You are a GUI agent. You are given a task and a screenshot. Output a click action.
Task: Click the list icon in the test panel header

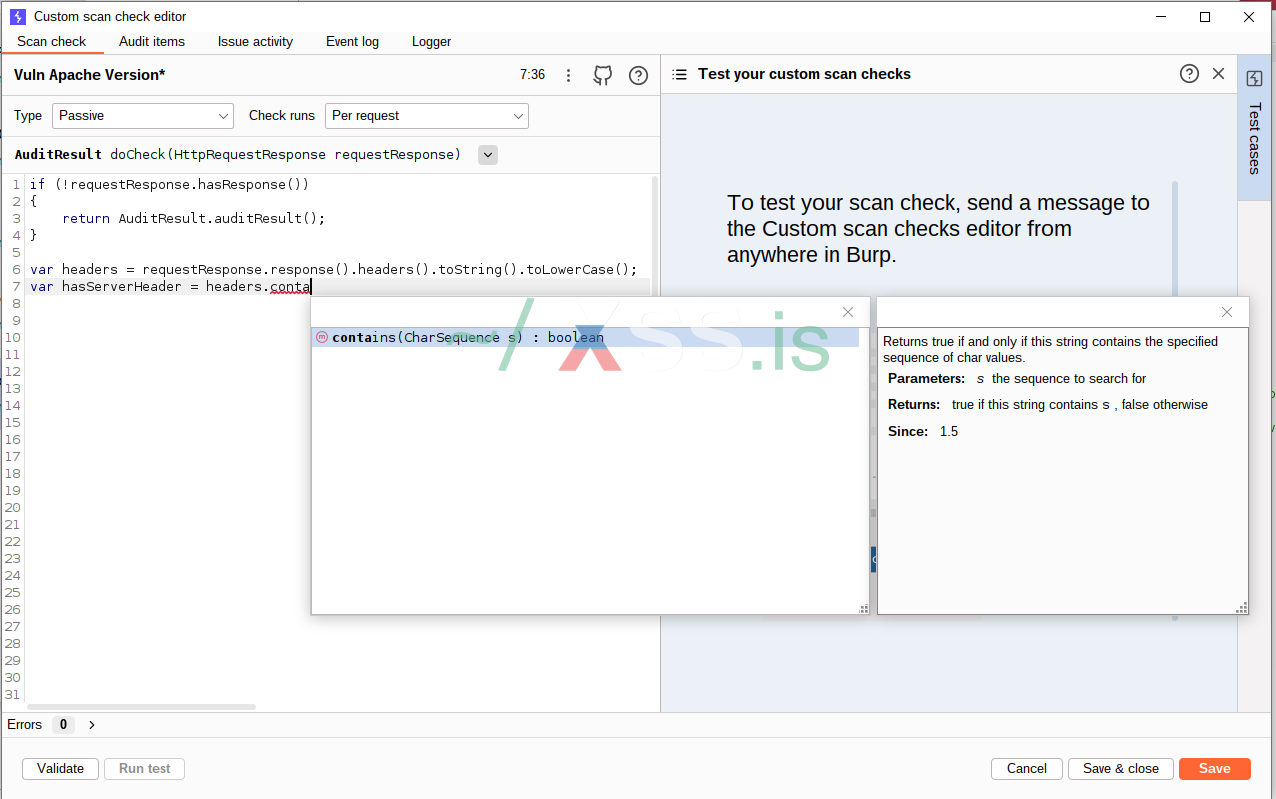point(679,74)
